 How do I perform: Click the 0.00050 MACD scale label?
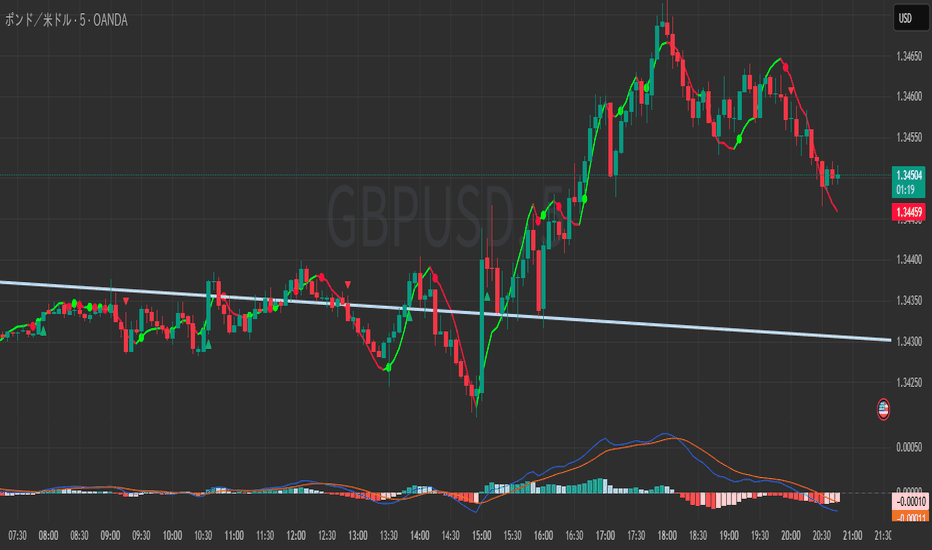(909, 447)
